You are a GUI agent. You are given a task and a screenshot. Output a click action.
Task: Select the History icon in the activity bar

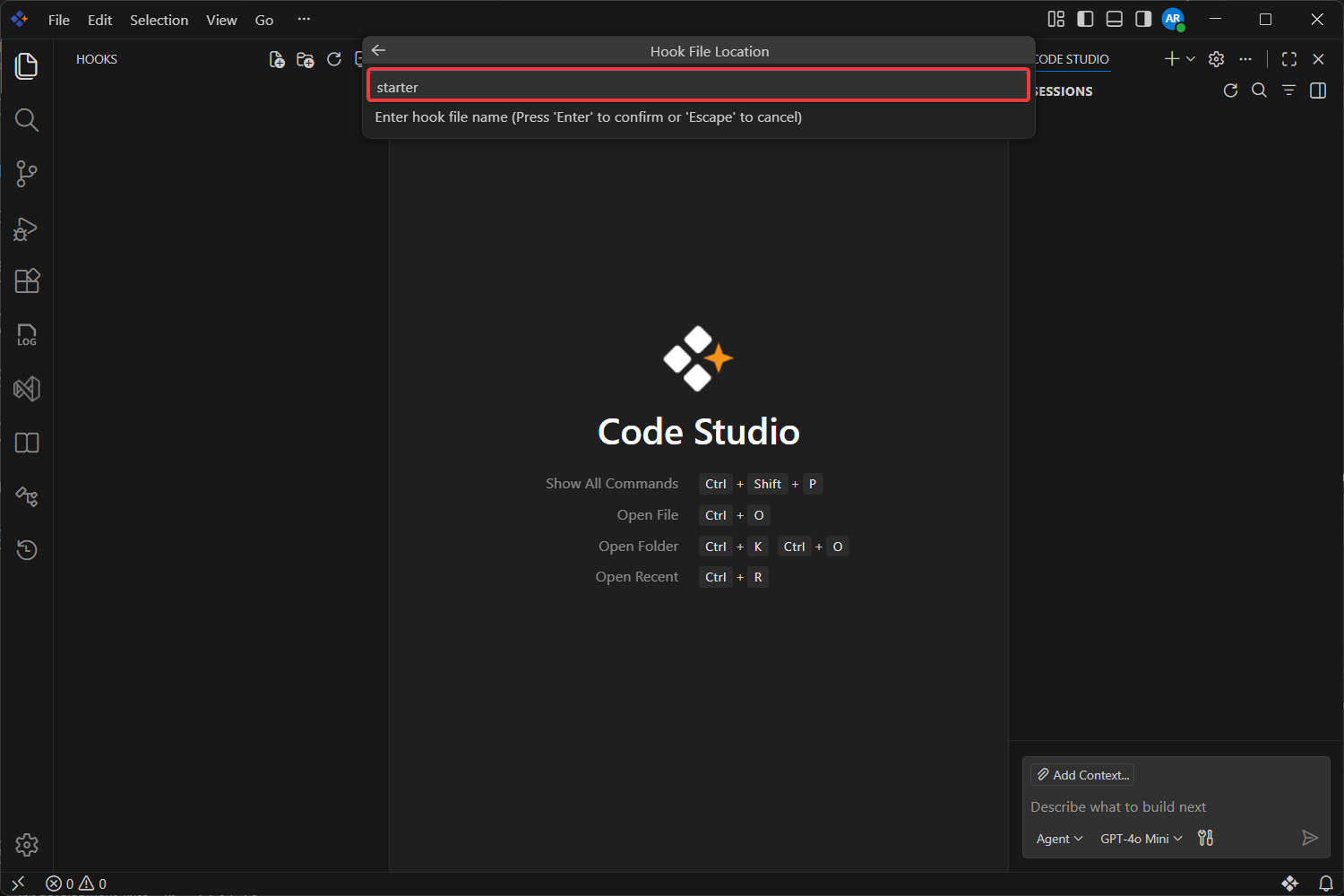[x=27, y=549]
